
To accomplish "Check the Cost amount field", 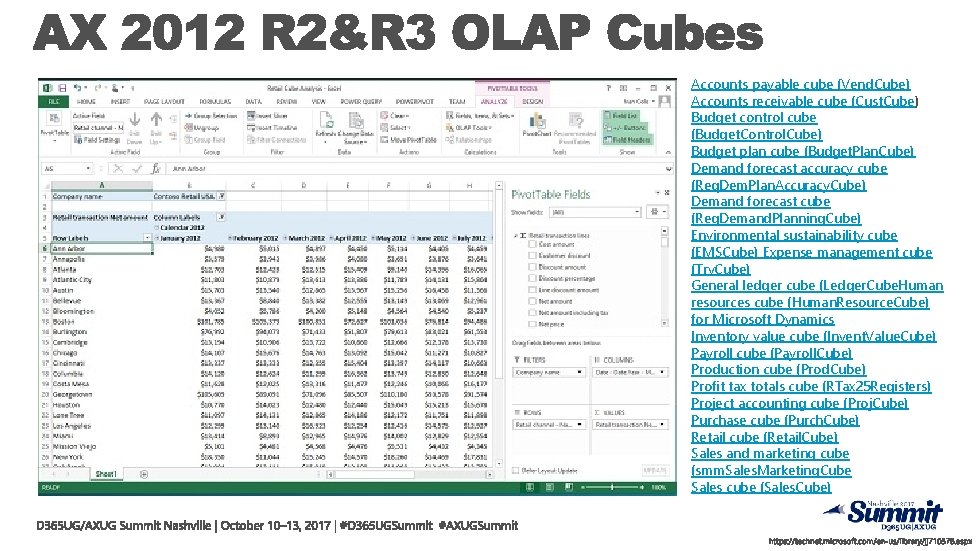I will [532, 245].
